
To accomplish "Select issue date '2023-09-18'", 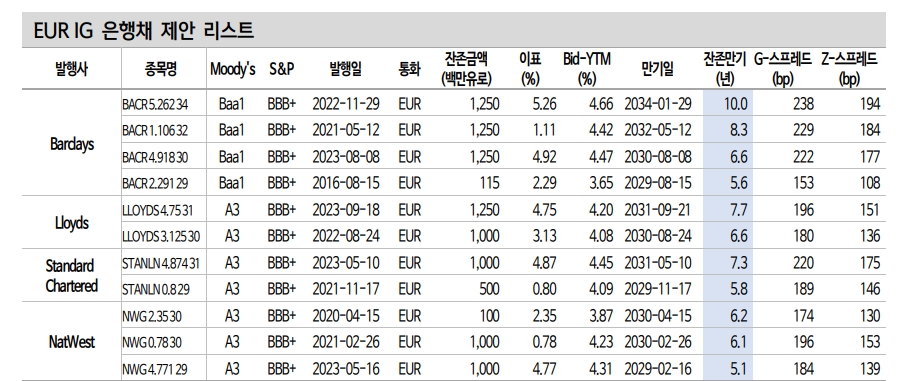I will coord(346,210).
